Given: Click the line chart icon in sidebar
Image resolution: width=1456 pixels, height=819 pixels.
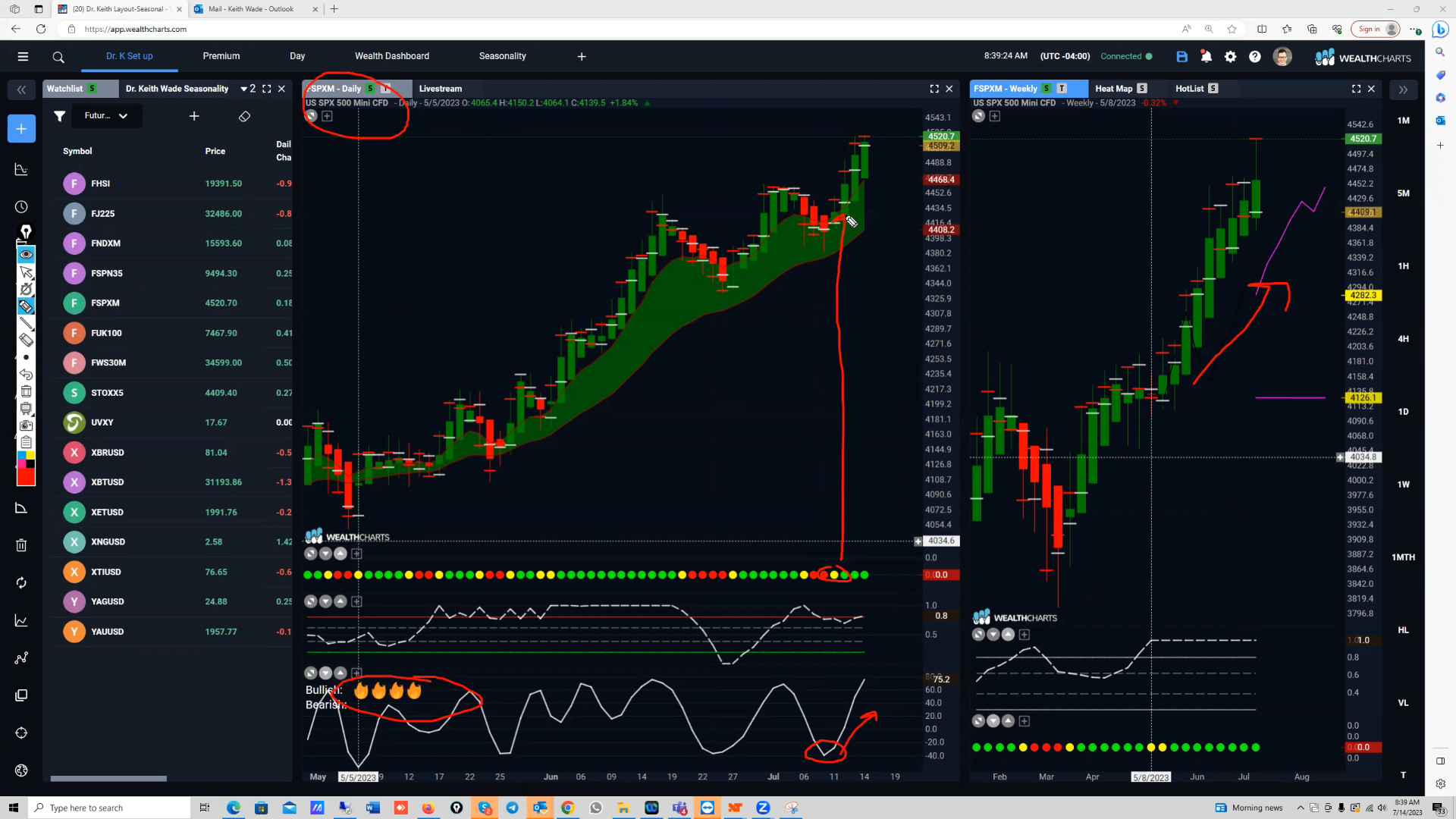Looking at the screenshot, I should pyautogui.click(x=21, y=620).
